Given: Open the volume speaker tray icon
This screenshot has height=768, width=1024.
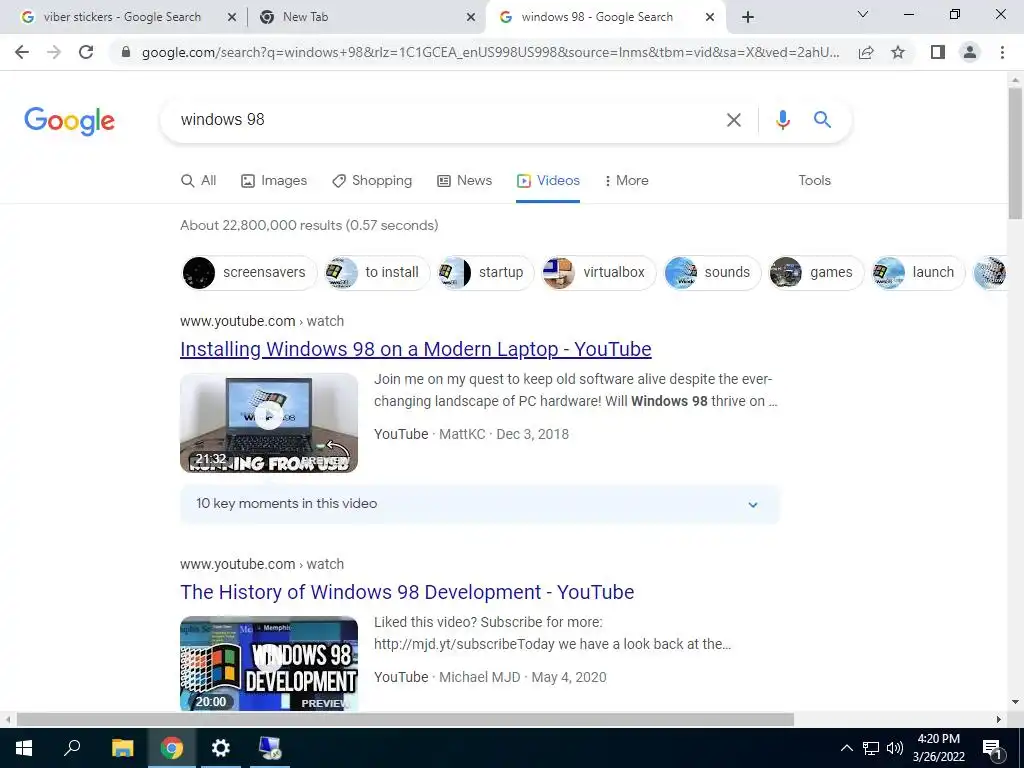Looking at the screenshot, I should pyautogui.click(x=895, y=748).
